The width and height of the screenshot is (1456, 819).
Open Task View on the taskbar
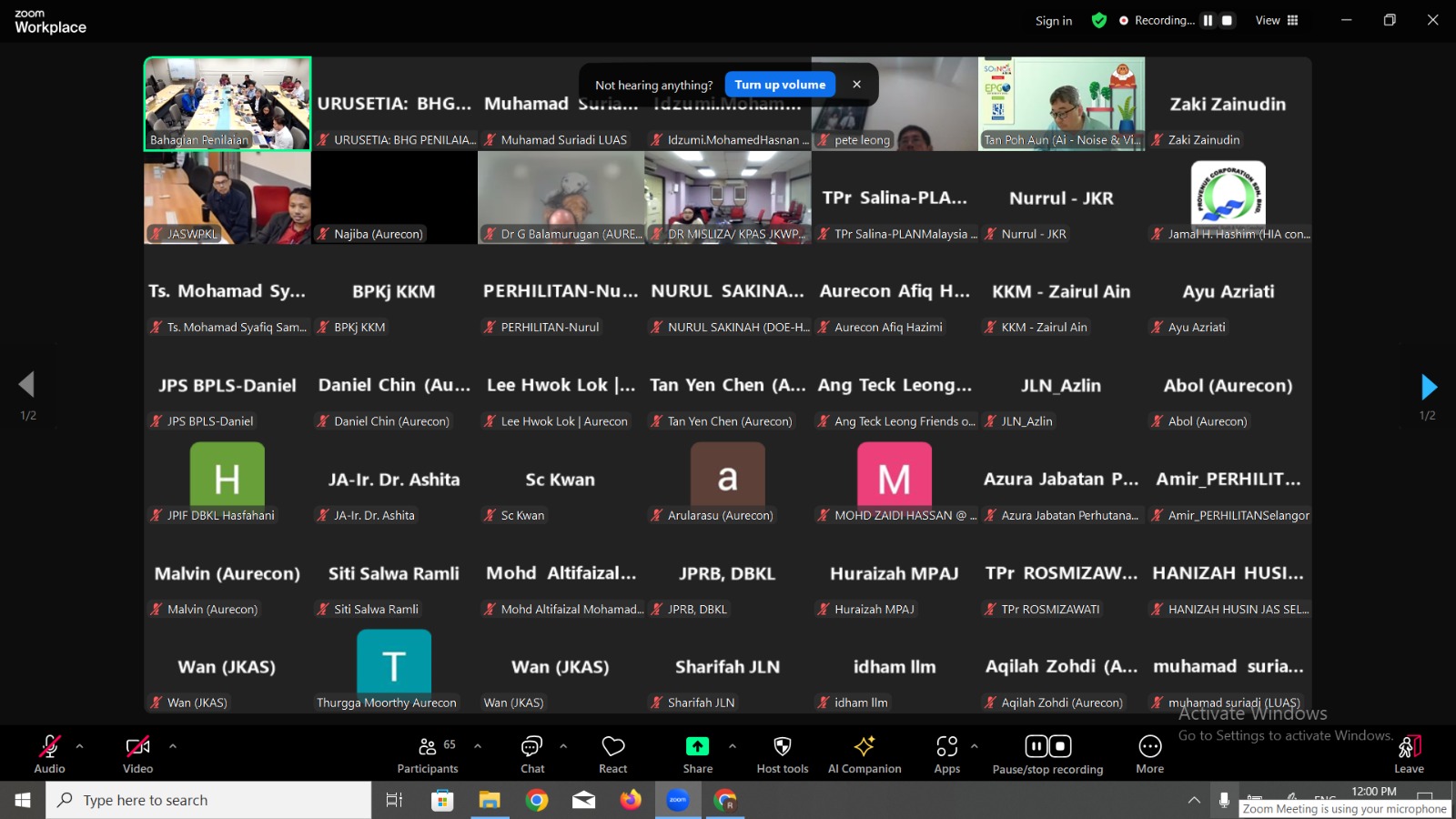pyautogui.click(x=394, y=800)
